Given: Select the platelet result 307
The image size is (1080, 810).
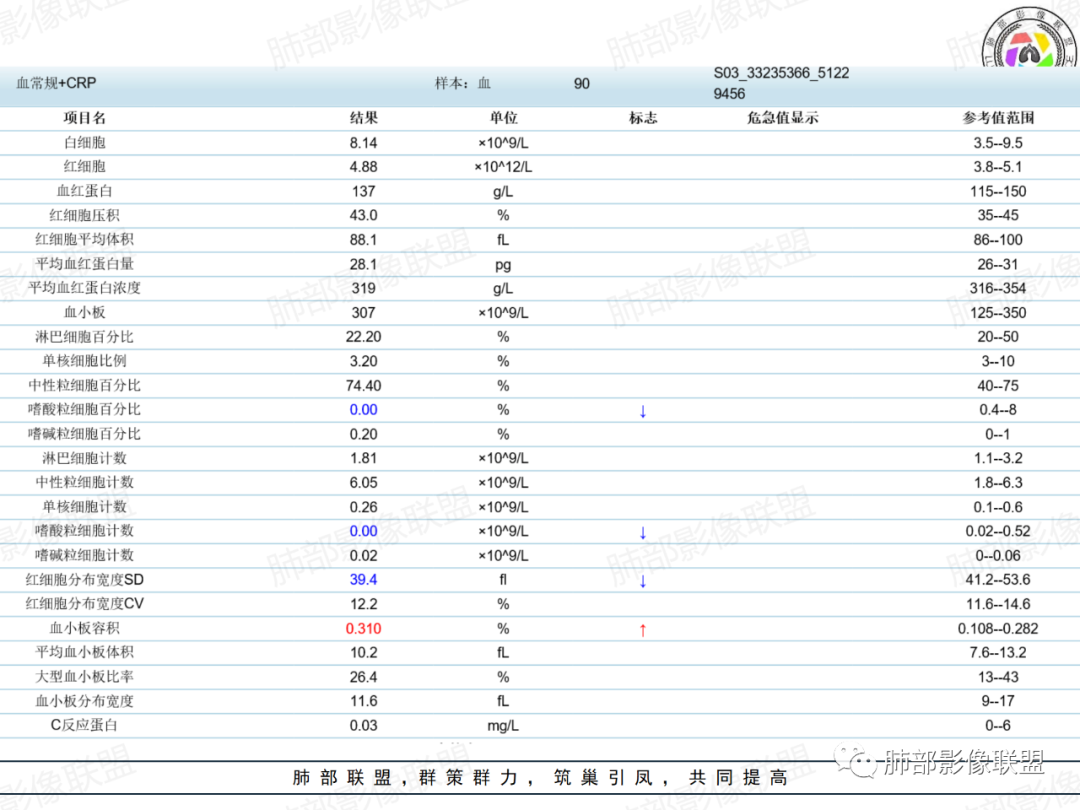Looking at the screenshot, I should tap(364, 313).
